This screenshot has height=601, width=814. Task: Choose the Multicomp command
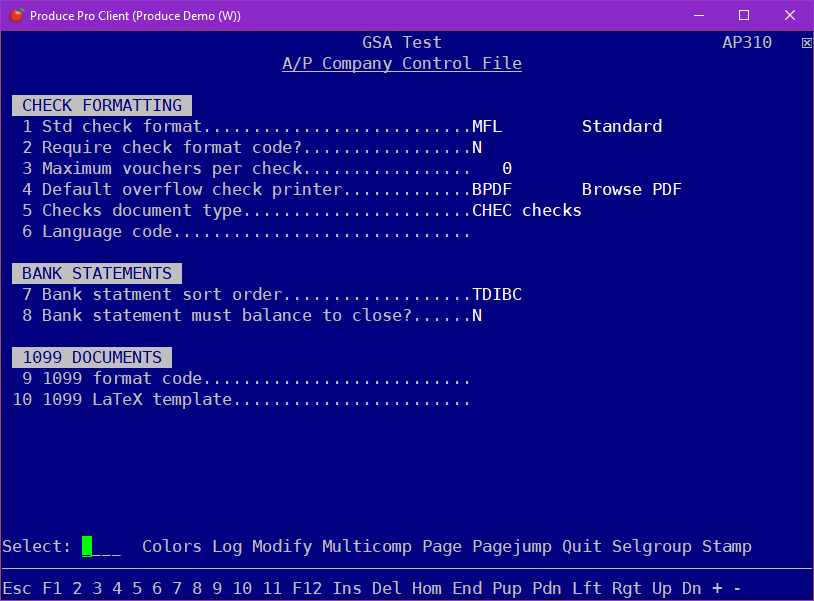point(367,547)
